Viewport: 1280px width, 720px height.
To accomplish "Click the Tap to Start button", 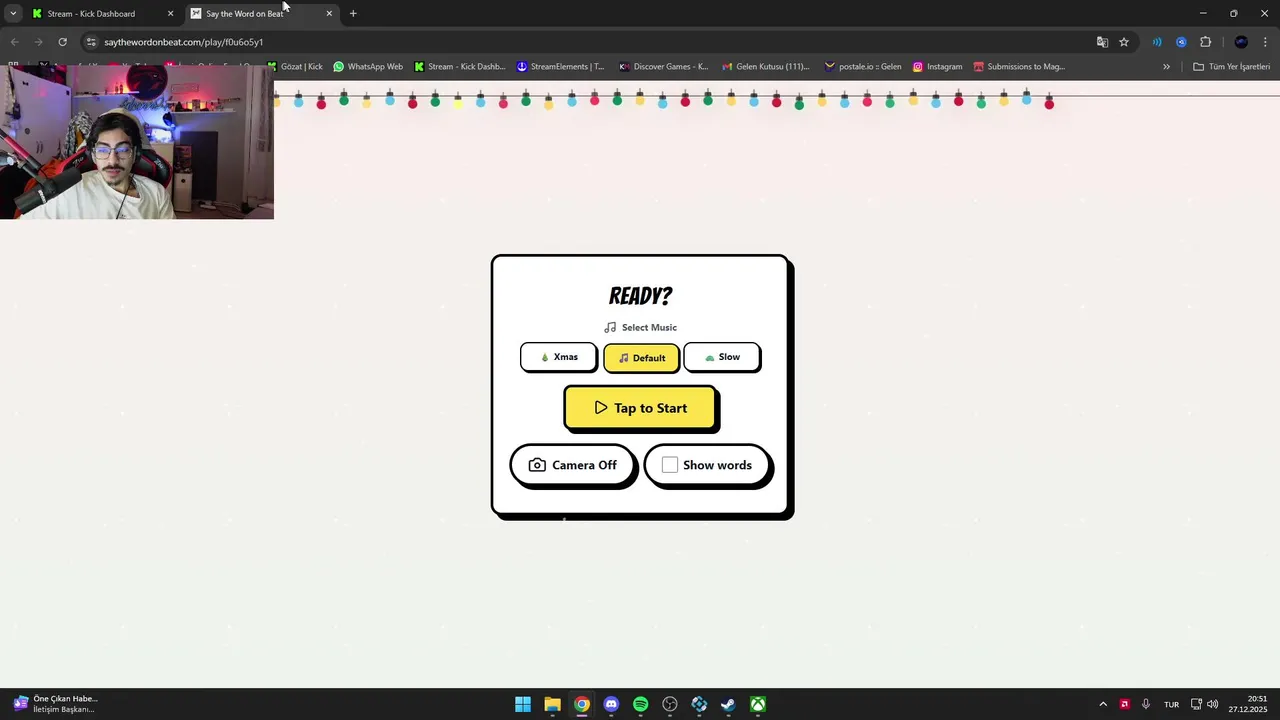I will point(640,408).
